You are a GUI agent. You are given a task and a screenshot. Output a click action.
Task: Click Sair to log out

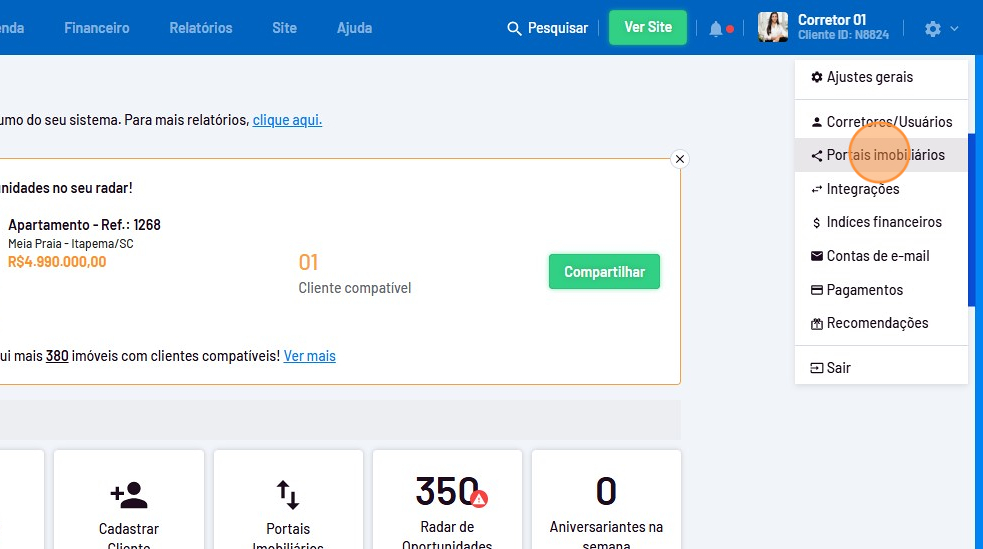tap(838, 368)
